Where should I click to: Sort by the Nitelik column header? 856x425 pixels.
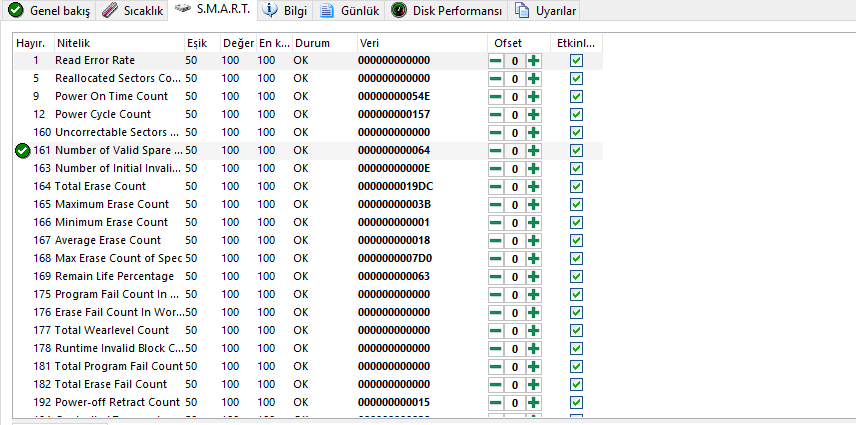[119, 43]
